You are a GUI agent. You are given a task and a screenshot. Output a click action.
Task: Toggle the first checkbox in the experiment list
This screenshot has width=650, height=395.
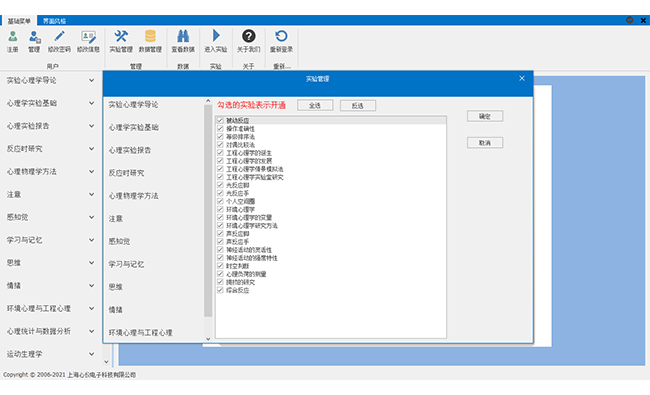click(x=220, y=120)
